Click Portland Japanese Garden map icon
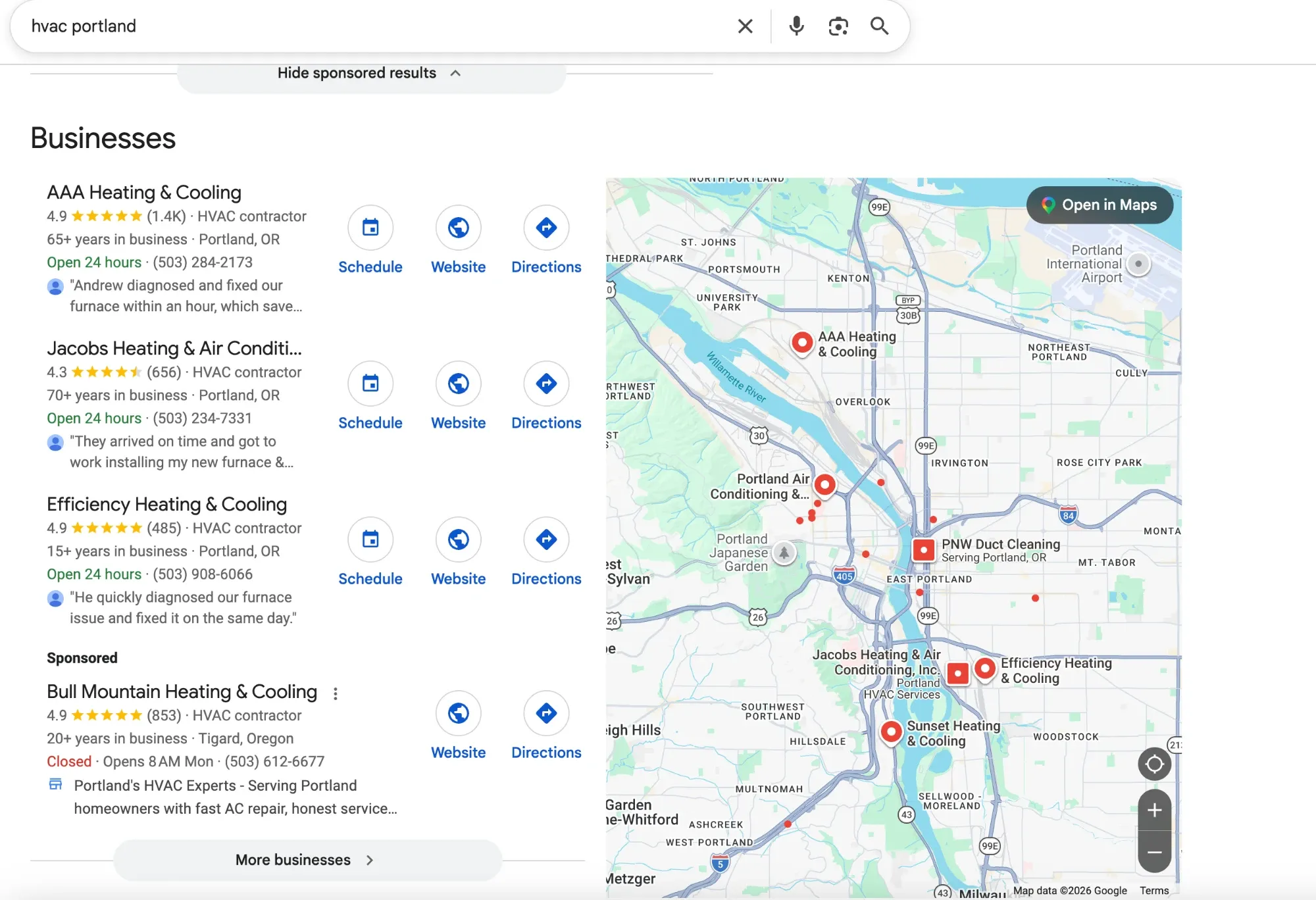This screenshot has height=900, width=1316. tap(784, 553)
